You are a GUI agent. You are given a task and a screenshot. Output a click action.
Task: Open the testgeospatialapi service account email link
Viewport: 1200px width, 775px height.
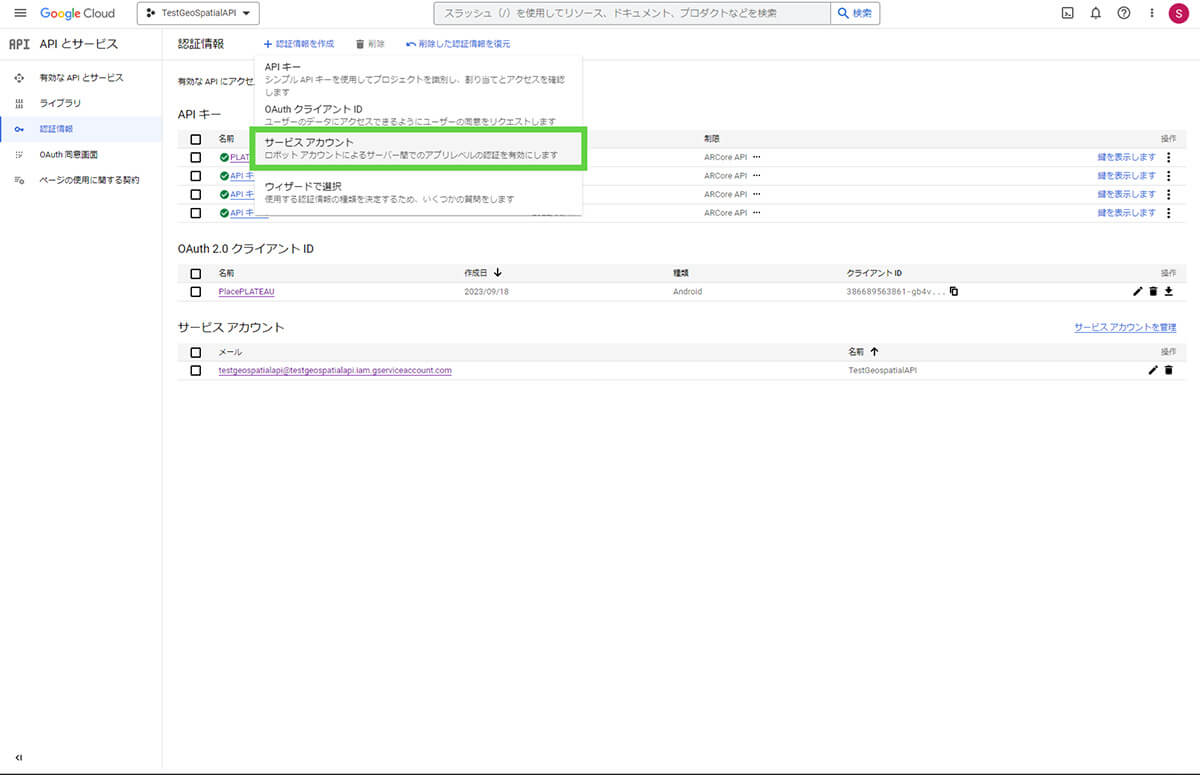pyautogui.click(x=335, y=370)
